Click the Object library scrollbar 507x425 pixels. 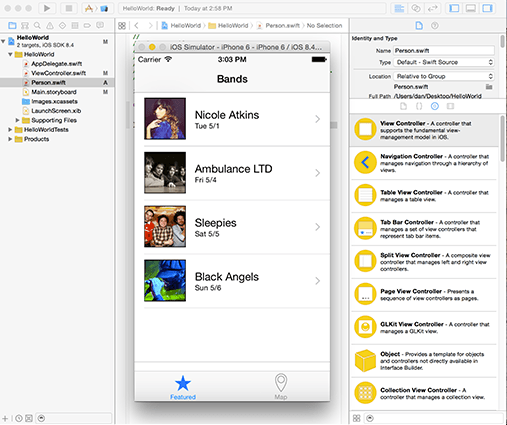(503, 138)
